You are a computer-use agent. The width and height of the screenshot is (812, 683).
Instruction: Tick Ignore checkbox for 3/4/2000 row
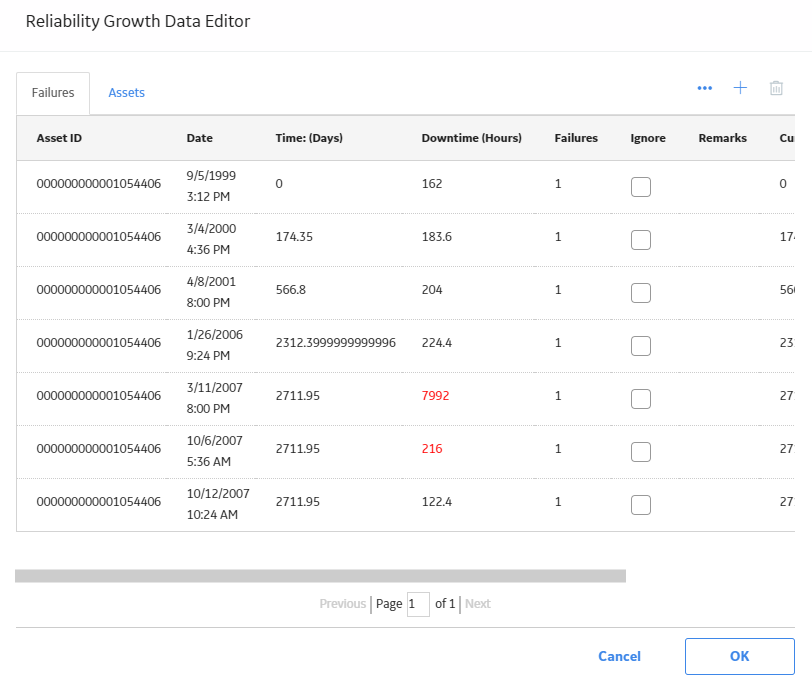641,240
